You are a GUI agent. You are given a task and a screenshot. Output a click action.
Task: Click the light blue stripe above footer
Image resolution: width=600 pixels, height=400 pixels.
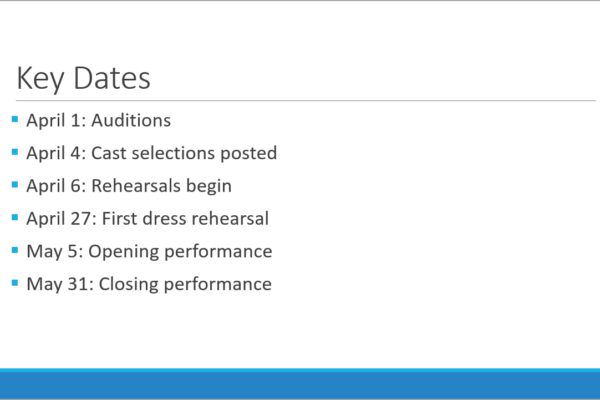coord(300,371)
